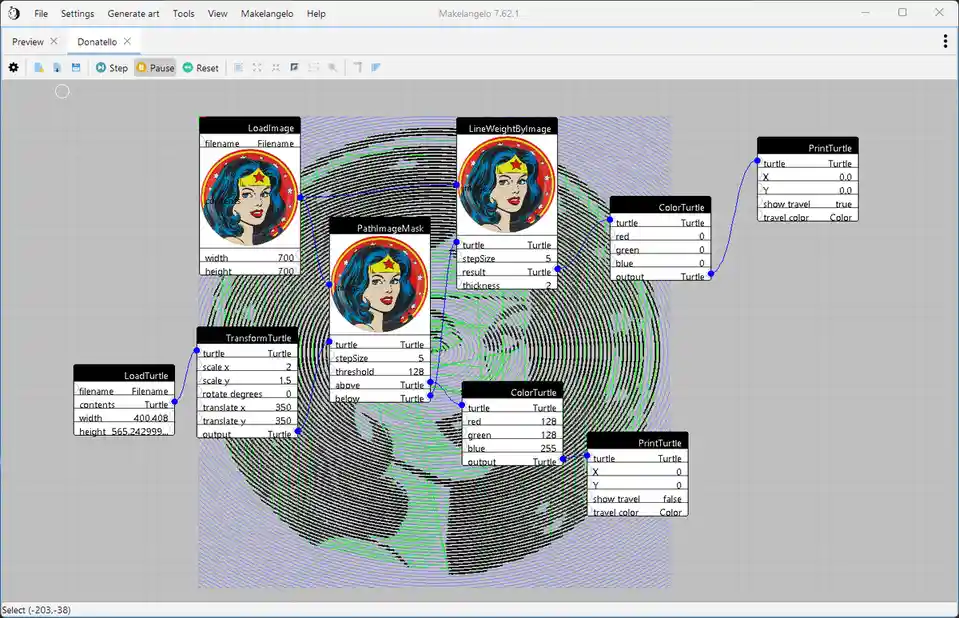Click the LoadTurtle filename field

(124, 390)
